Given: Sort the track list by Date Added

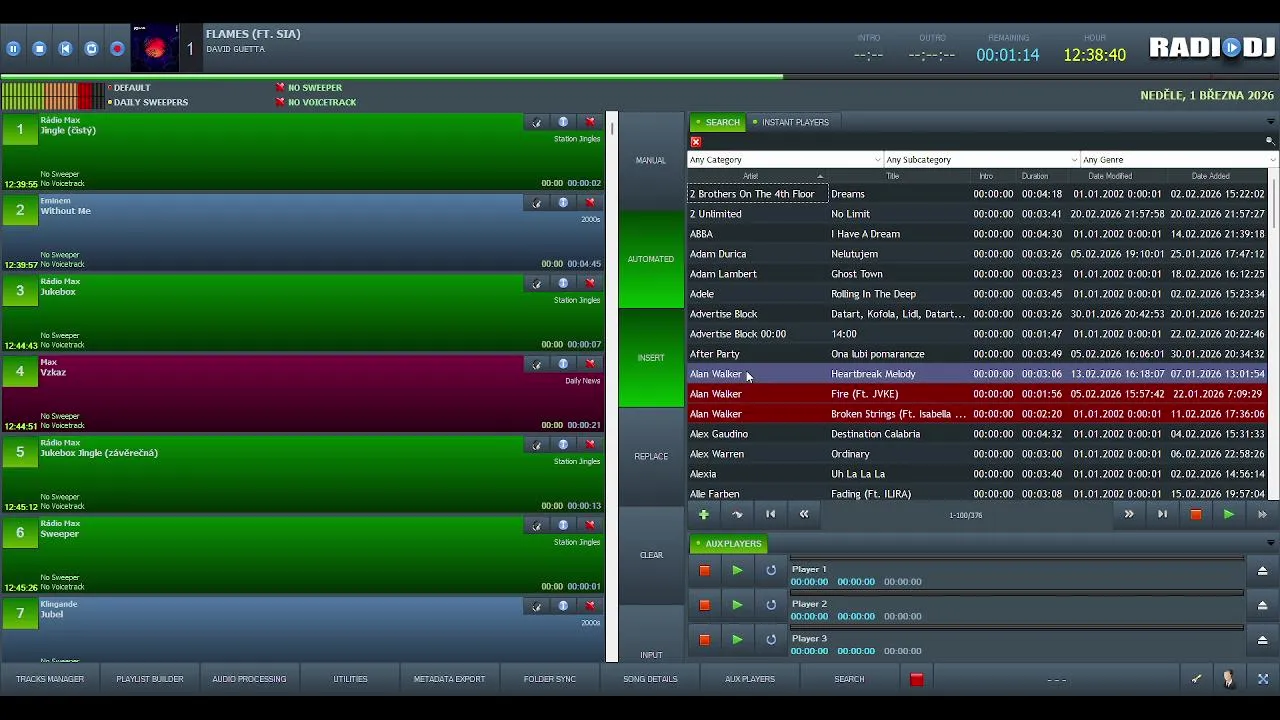Looking at the screenshot, I should (x=1210, y=176).
